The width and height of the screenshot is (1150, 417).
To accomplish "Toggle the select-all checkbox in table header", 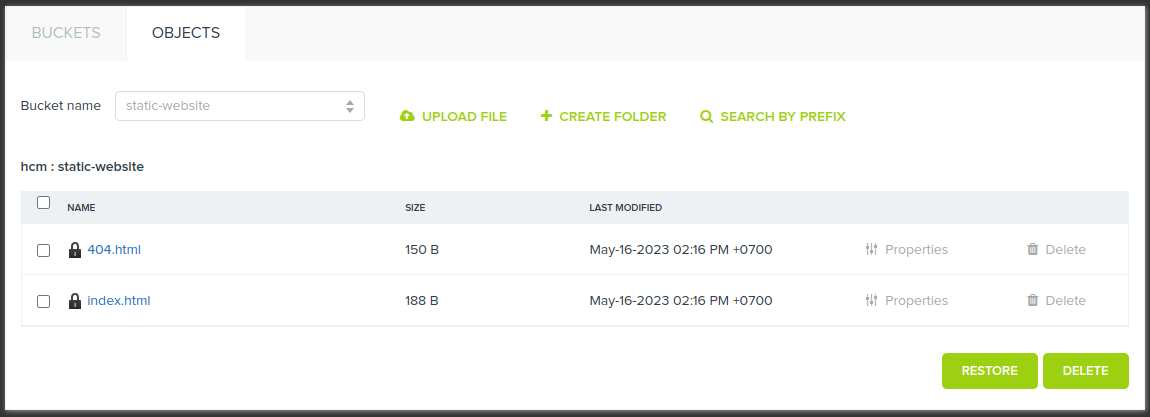I will (43, 203).
